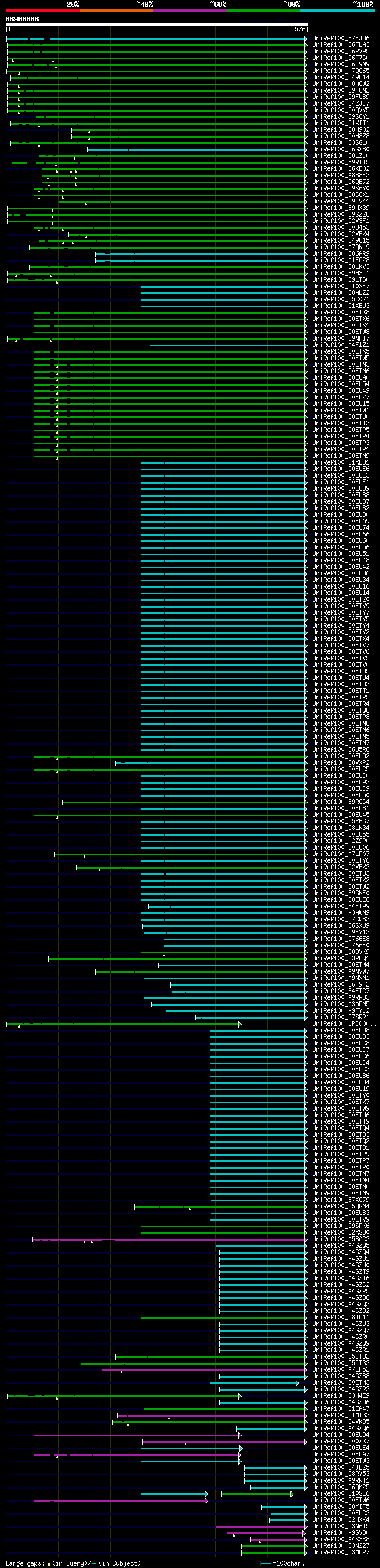Image resolution: width=380 pixels, height=1568 pixels.
Task: Select label UniRef100_A3ADN5
Action: pyautogui.click(x=341, y=1004)
